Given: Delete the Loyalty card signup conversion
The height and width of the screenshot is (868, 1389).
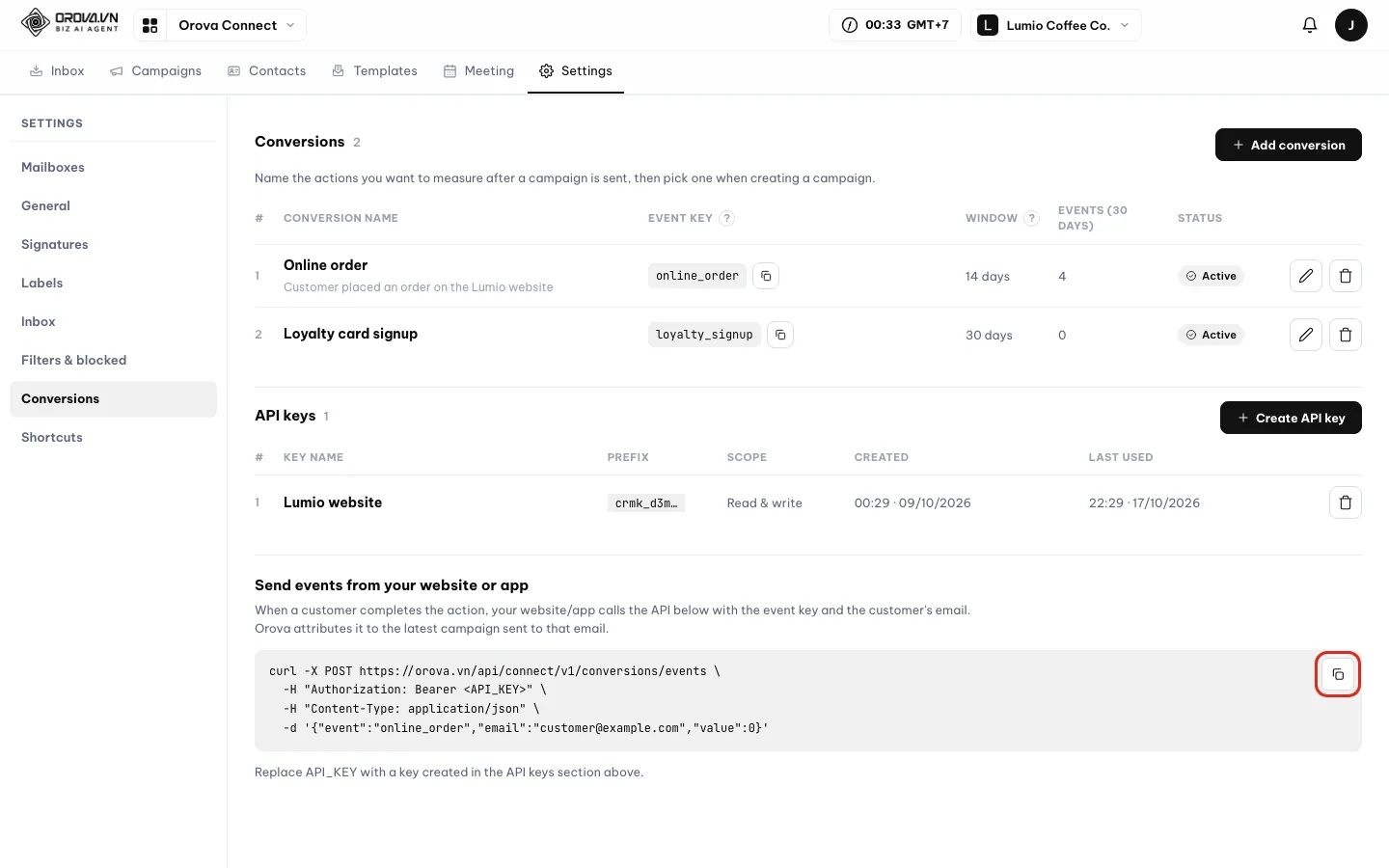Looking at the screenshot, I should point(1346,335).
